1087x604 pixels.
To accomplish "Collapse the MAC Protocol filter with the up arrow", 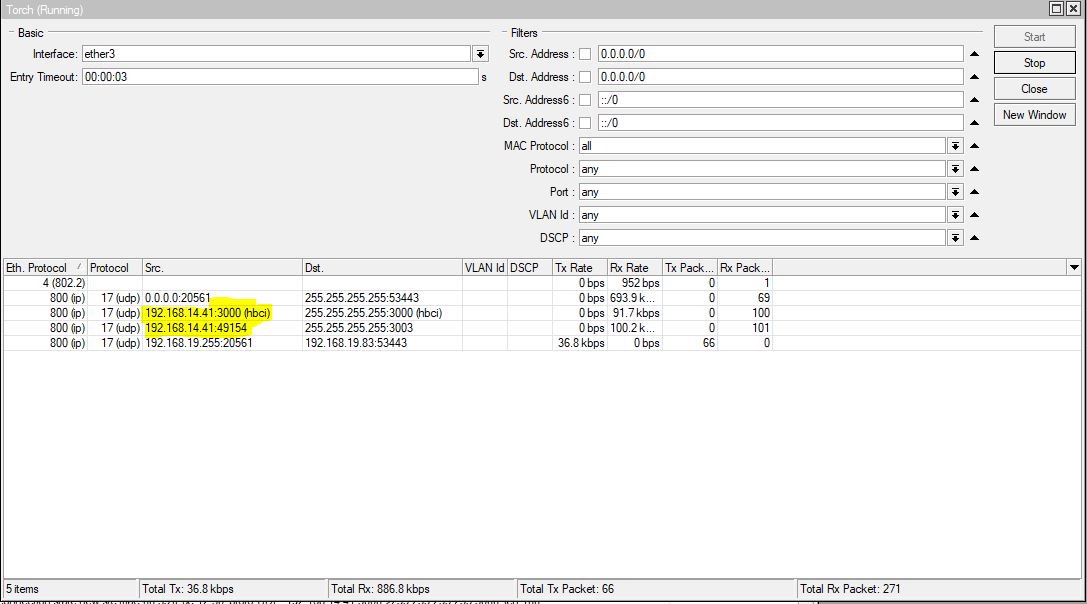I will 974,146.
